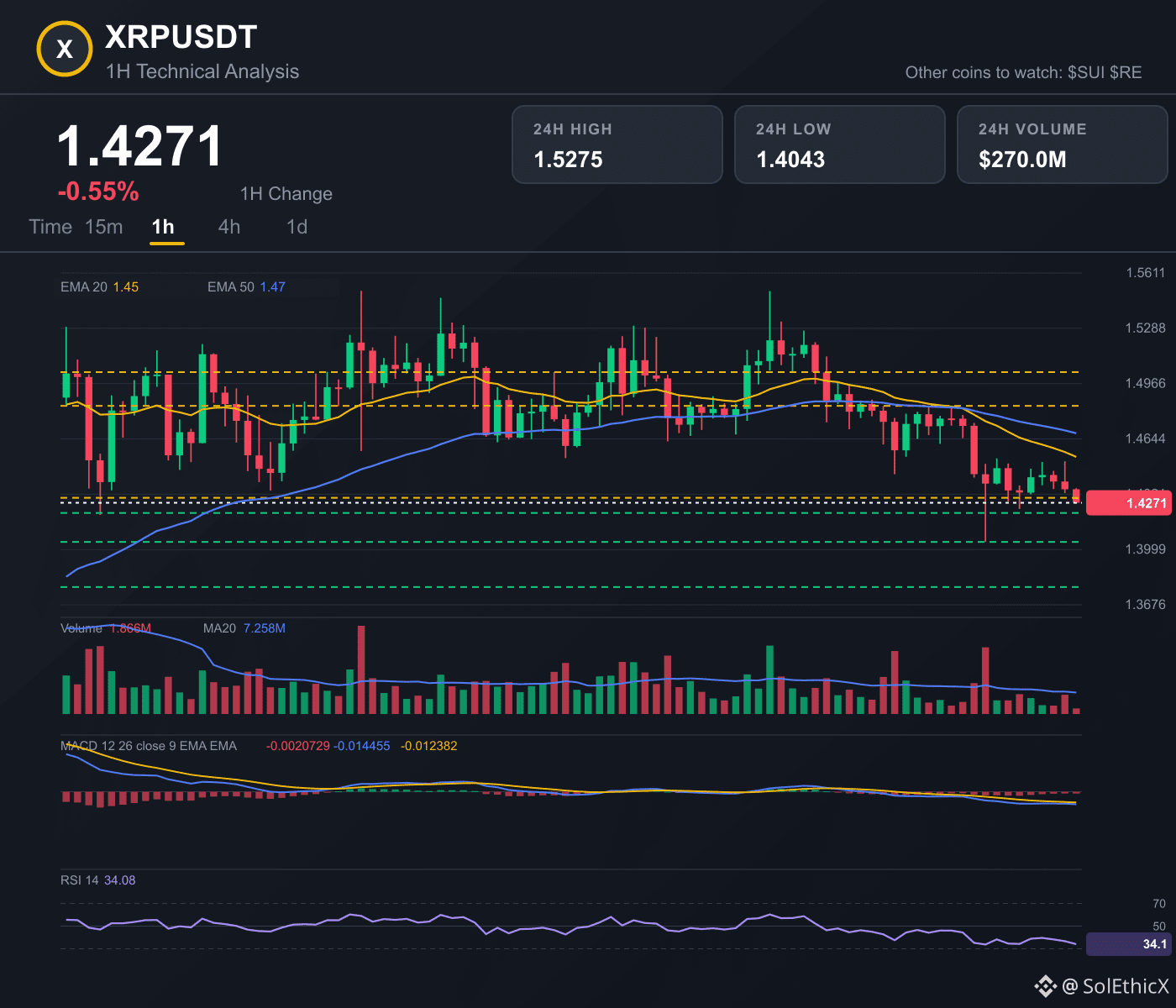Screen dimensions: 1176x1008
Task: Click the "MACD 12 26 close 9 EMA EMA" label
Action: 149,746
